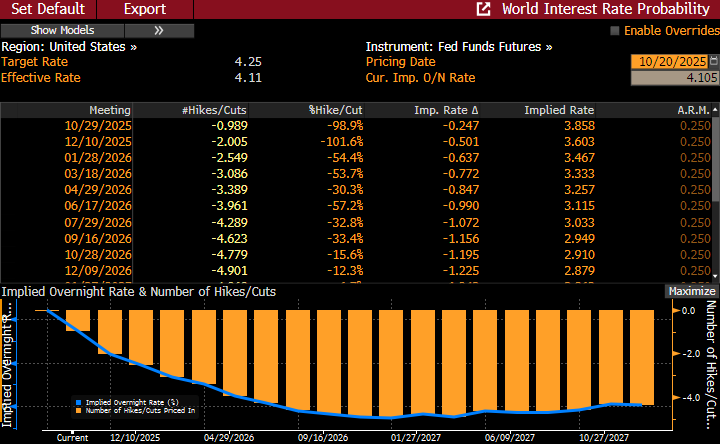Click the #Hikes/Cuts column header

click(214, 109)
